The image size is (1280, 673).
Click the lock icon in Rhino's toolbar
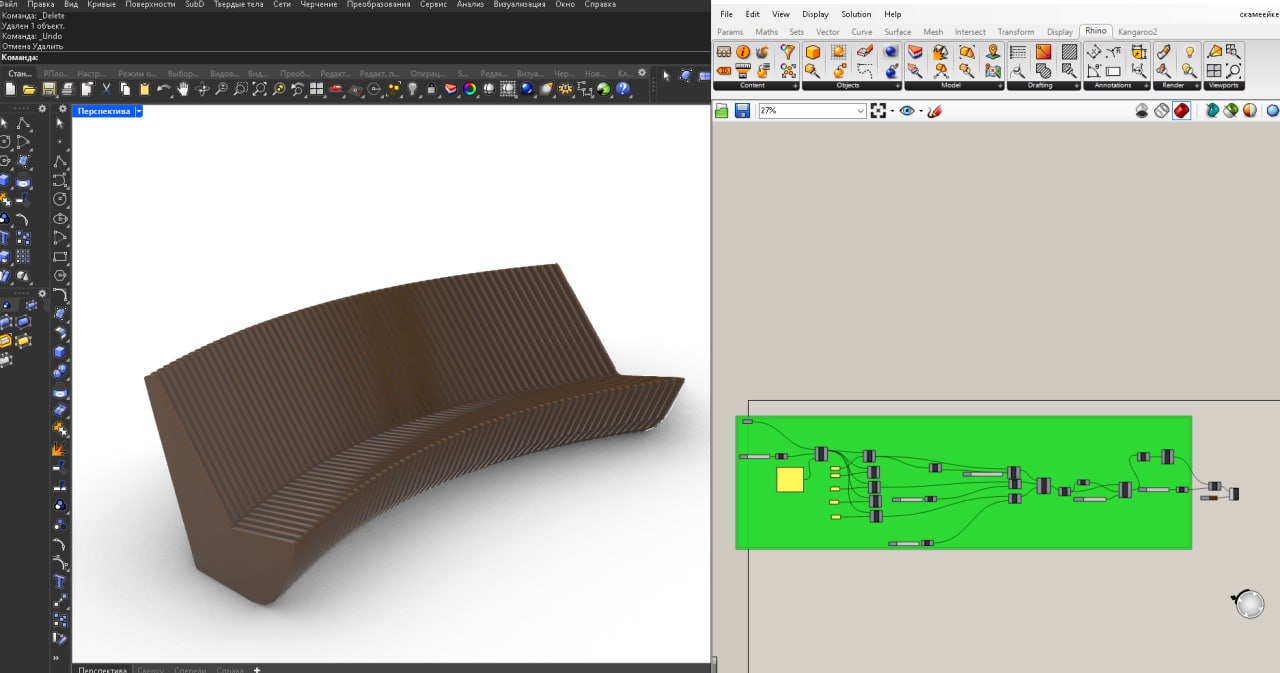pos(431,89)
